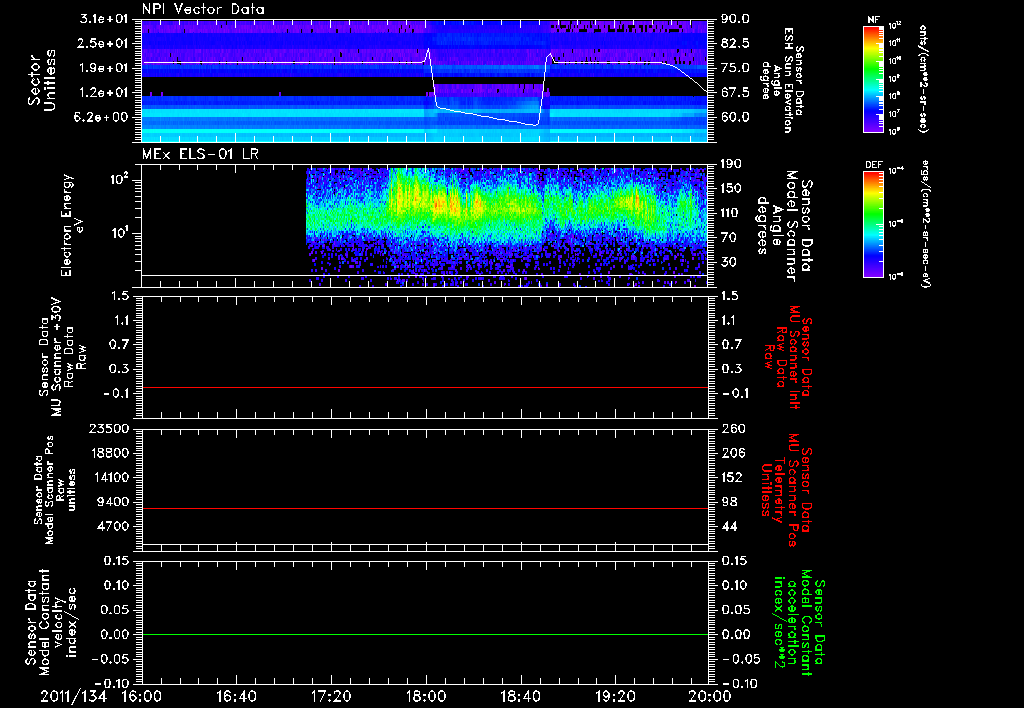1024x708 pixels.
Task: Click the red line in MU Scanner +30V panel
Action: [x=424, y=387]
